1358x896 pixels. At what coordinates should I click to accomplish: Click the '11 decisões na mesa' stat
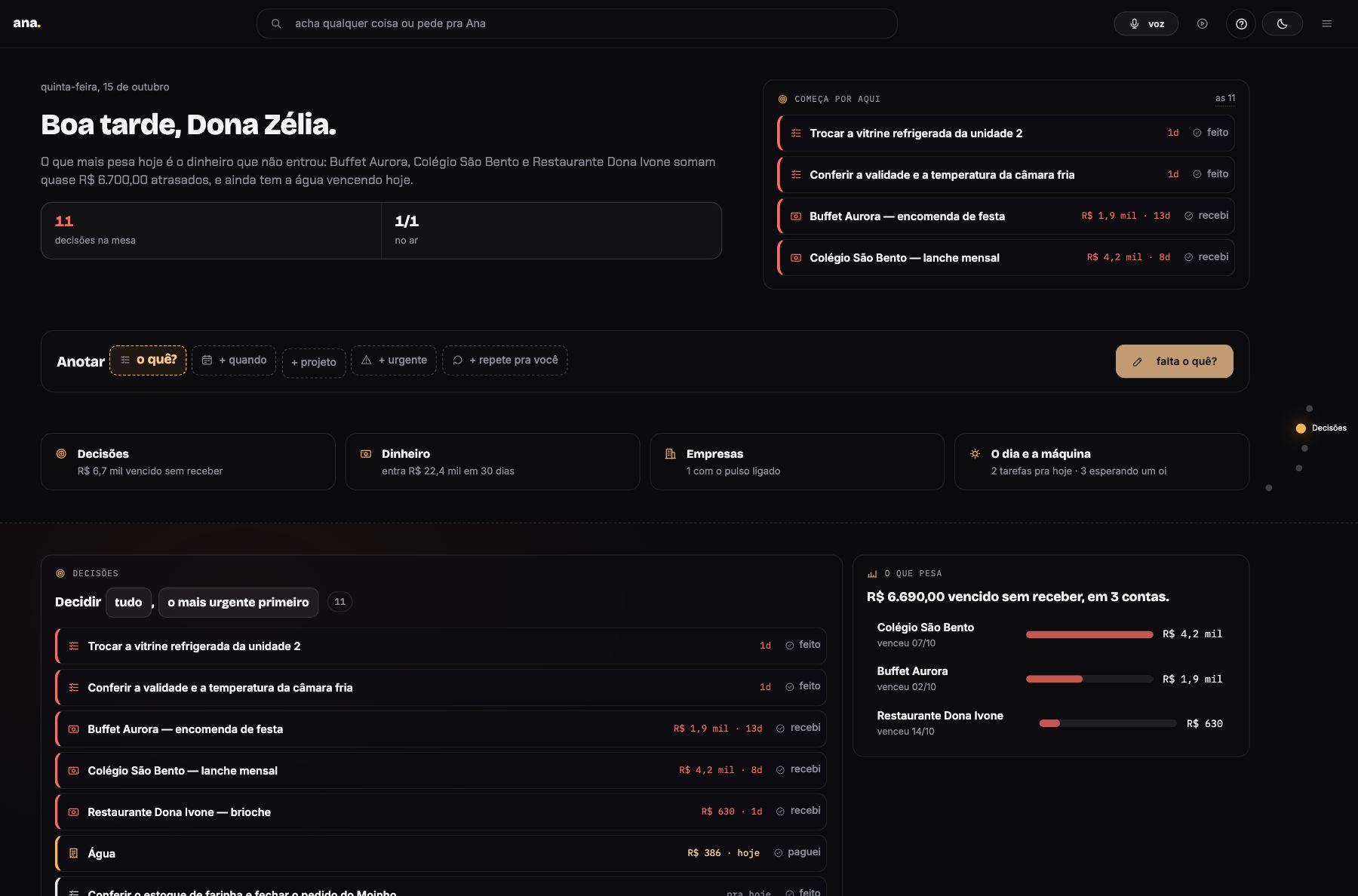tap(211, 230)
